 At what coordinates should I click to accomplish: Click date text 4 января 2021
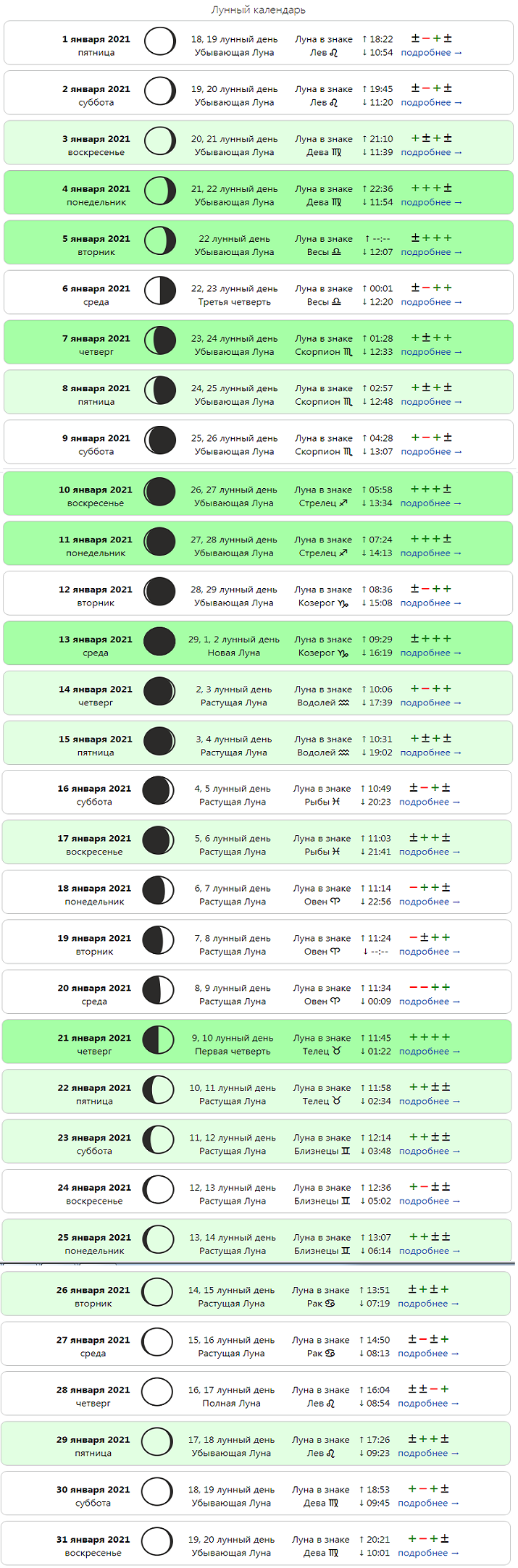tap(96, 189)
